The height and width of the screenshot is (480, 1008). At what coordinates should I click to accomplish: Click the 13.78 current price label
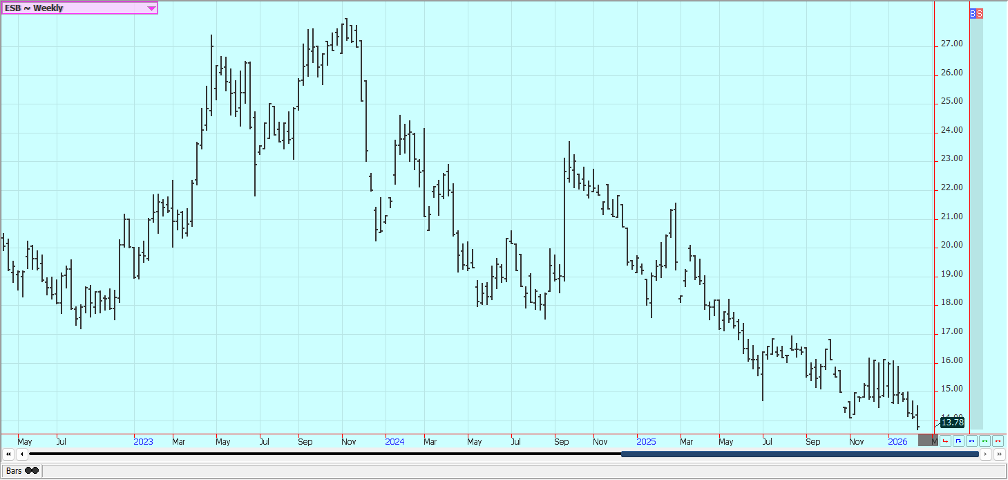point(952,423)
